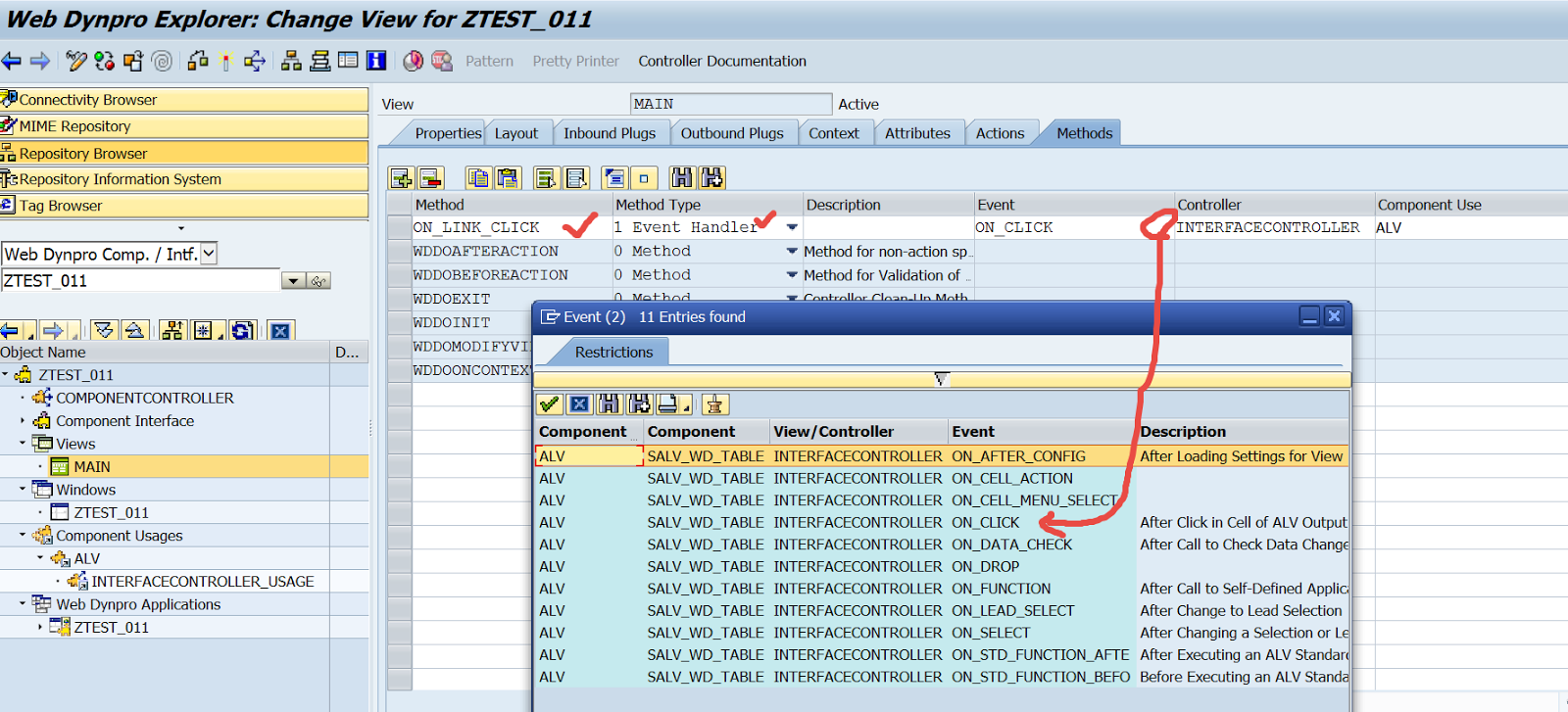Expand the Component Interface tree node

point(23,421)
